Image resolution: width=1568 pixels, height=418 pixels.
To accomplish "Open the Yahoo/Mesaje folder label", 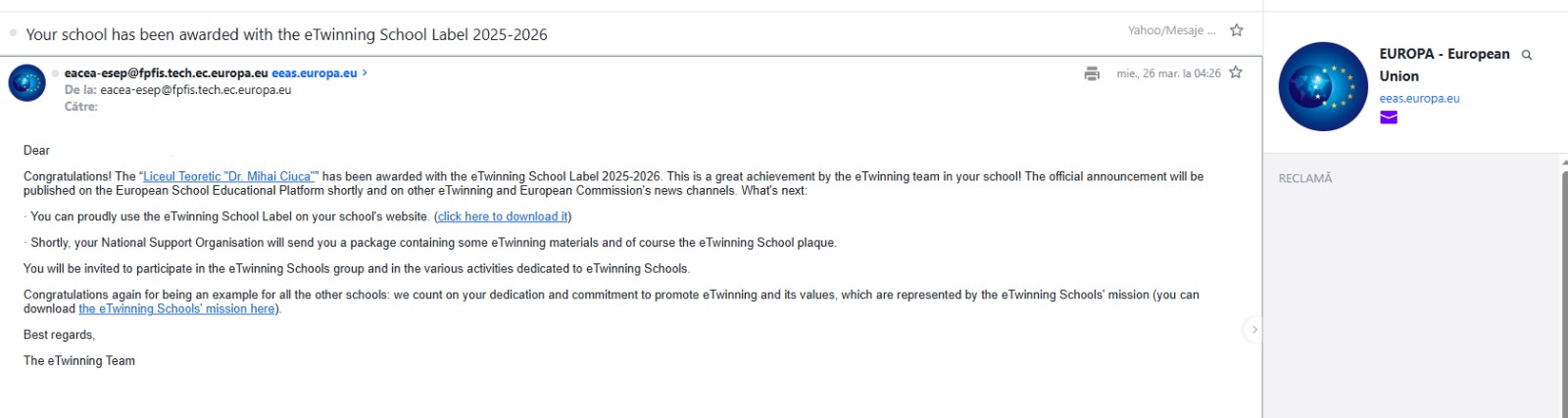I will 1171,30.
